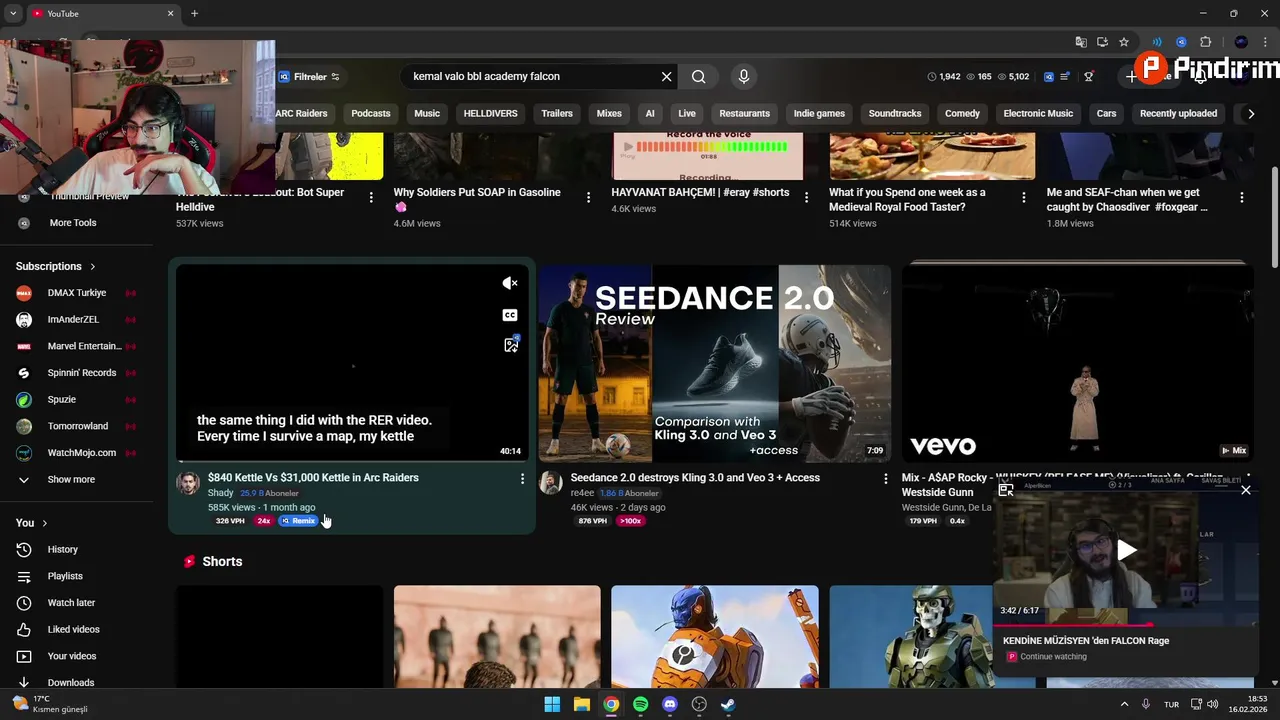Image resolution: width=1280 pixels, height=720 pixels.
Task: Open File Explorer from the taskbar
Action: 581,704
